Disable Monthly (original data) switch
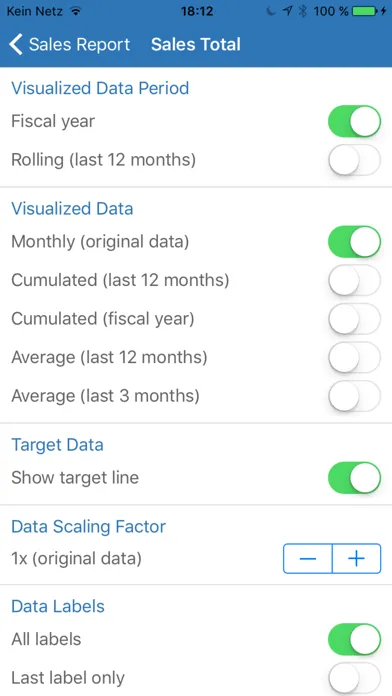The width and height of the screenshot is (392, 696). pyautogui.click(x=354, y=242)
